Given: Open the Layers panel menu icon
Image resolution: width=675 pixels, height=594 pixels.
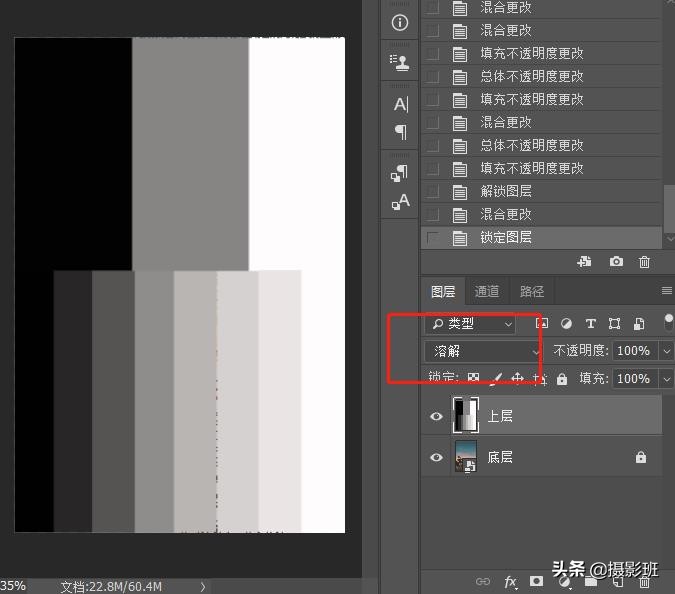Looking at the screenshot, I should 666,291.
